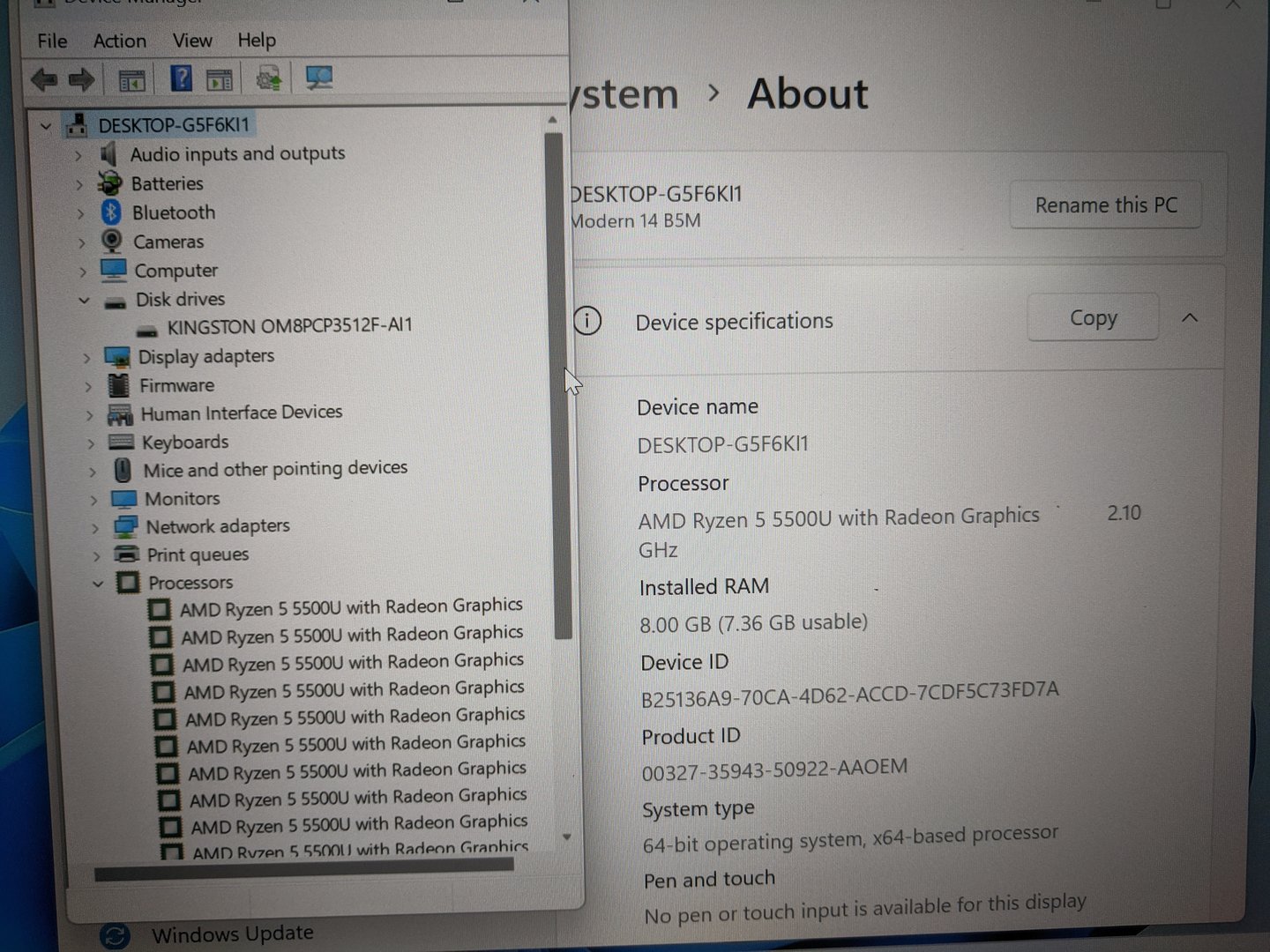Viewport: 1270px width, 952px height.
Task: Click the Back arrow toolbar icon
Action: coord(43,80)
